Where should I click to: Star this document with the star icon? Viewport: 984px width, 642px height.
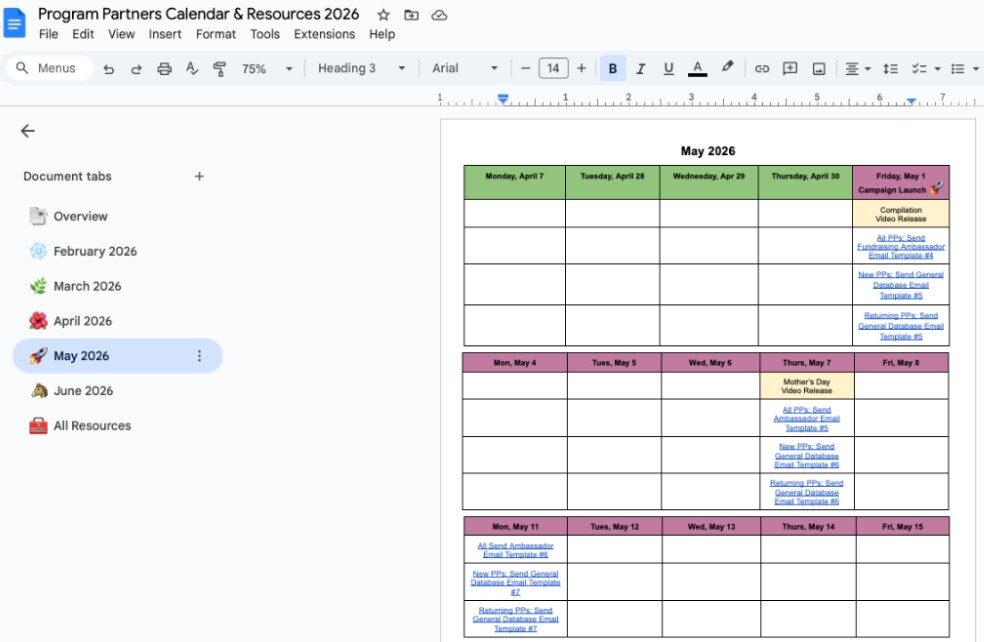click(383, 15)
